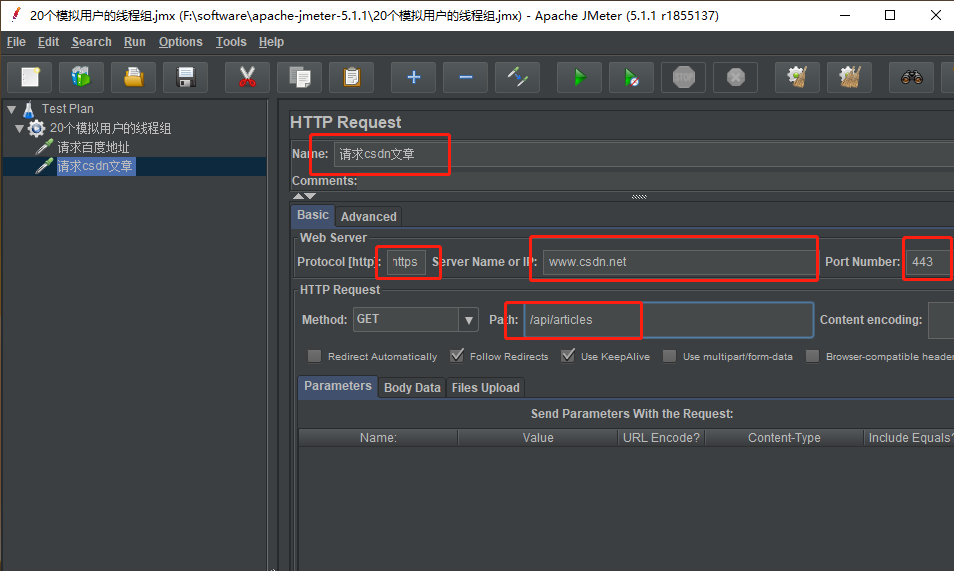This screenshot has height=571, width=954.
Task: Click the thread group gear icon
Action: point(37,128)
